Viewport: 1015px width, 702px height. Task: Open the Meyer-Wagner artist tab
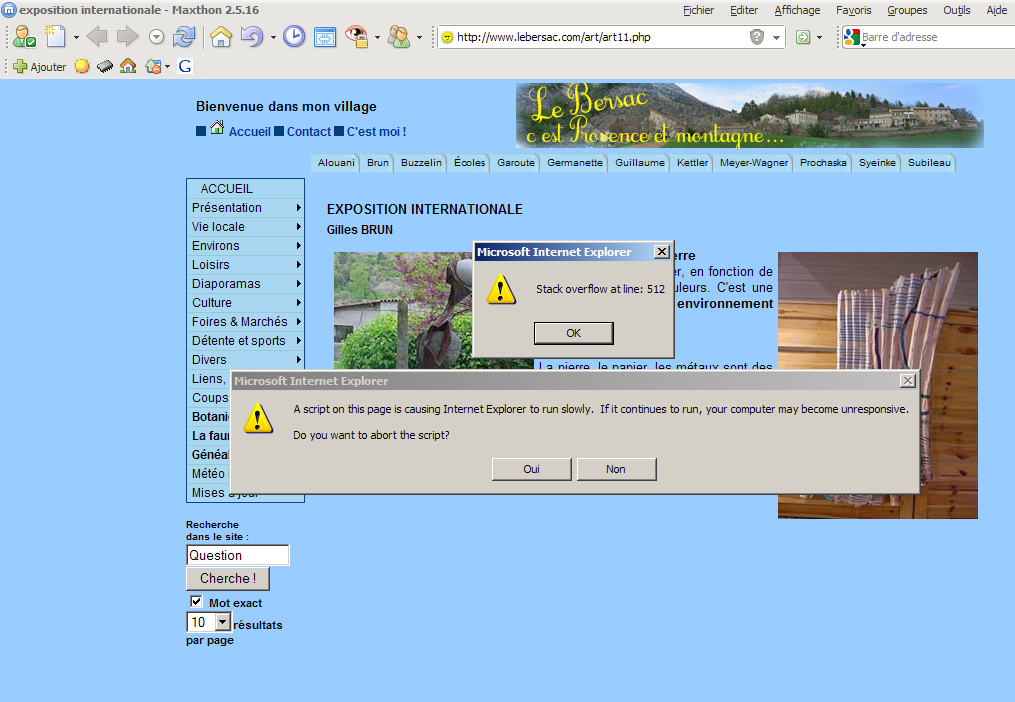[754, 163]
